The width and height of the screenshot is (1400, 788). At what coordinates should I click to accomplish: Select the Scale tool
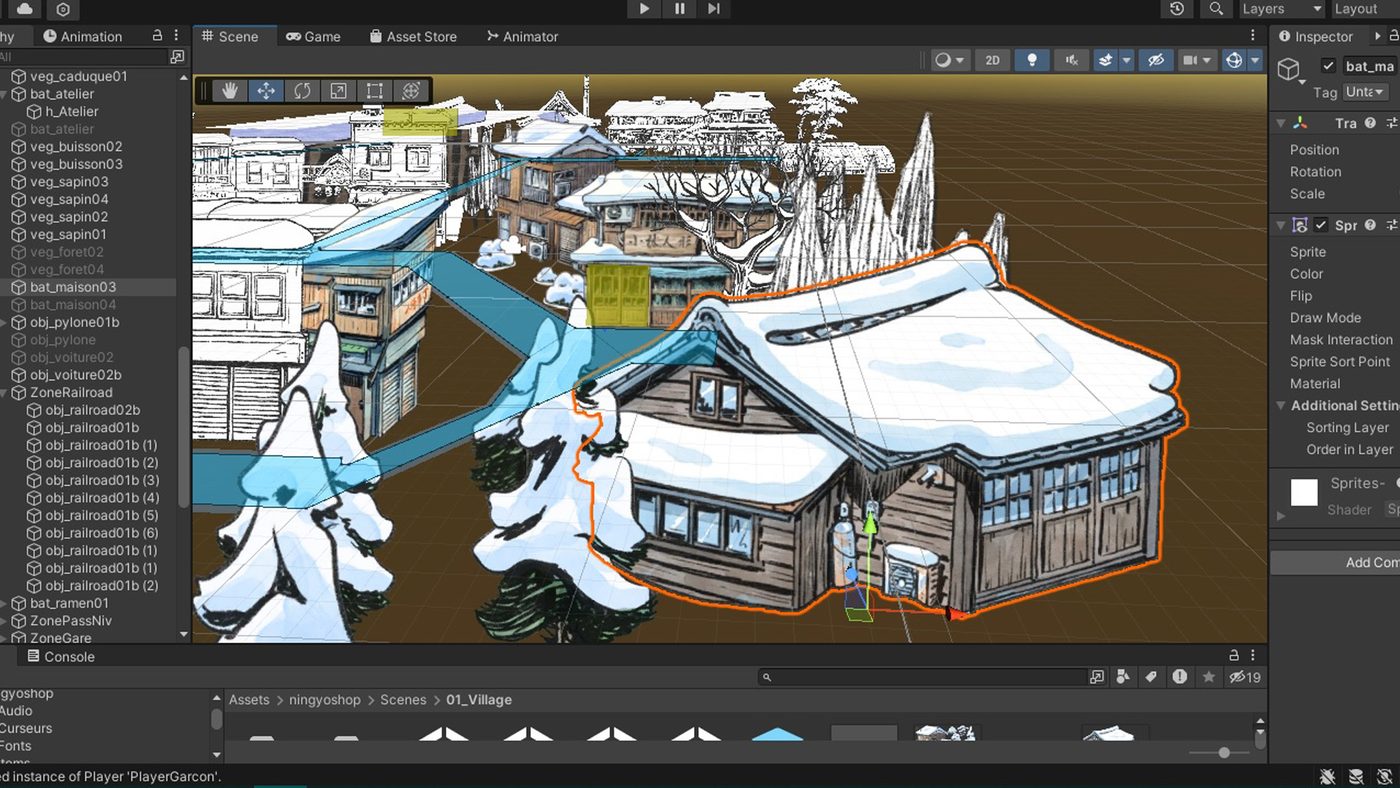point(338,90)
